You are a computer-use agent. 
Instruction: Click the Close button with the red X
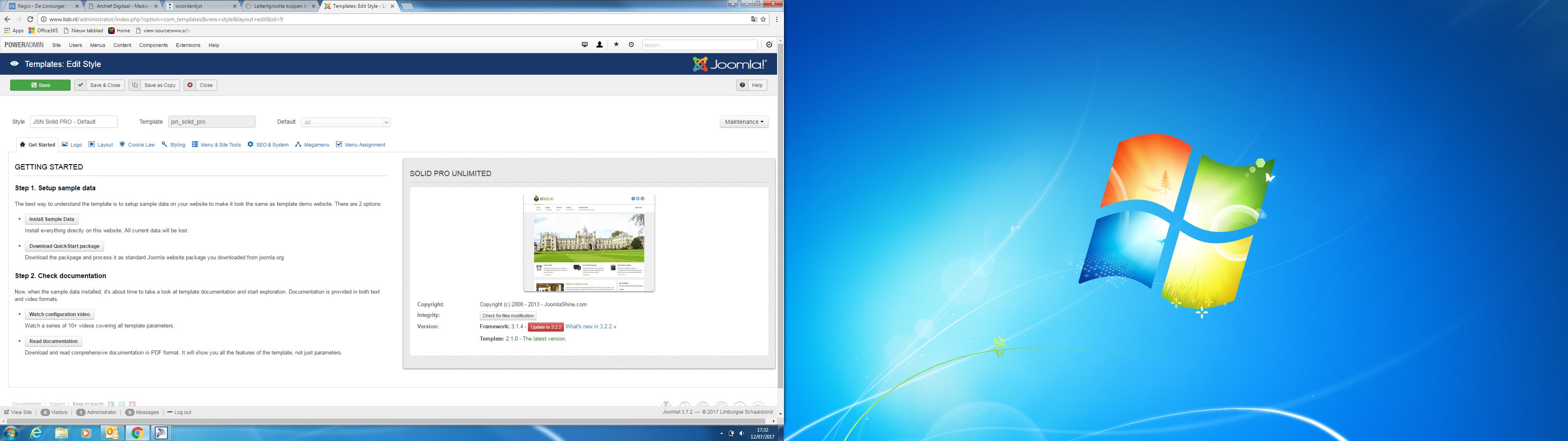pyautogui.click(x=200, y=85)
